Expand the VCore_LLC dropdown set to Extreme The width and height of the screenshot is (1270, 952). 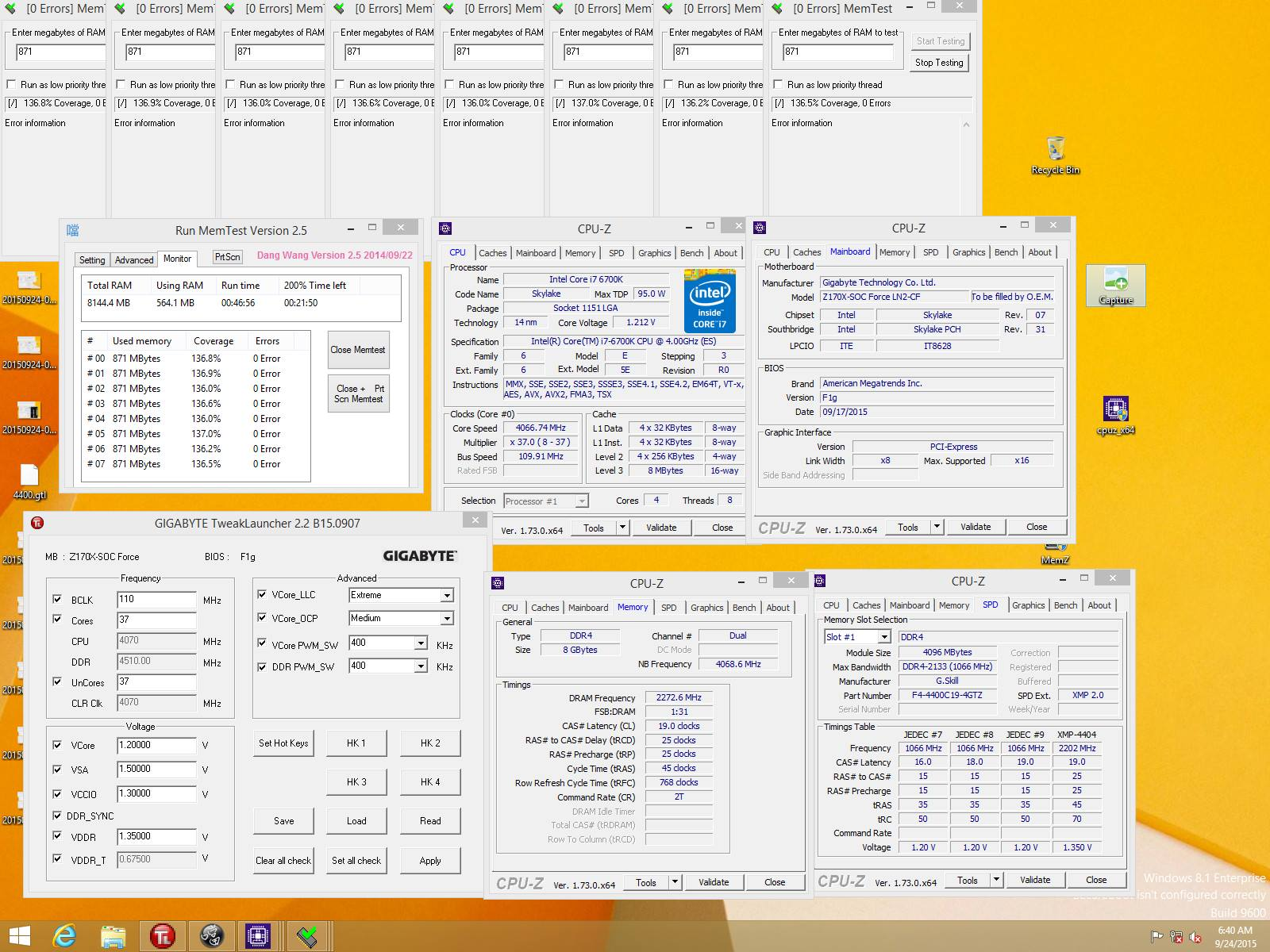(x=447, y=595)
